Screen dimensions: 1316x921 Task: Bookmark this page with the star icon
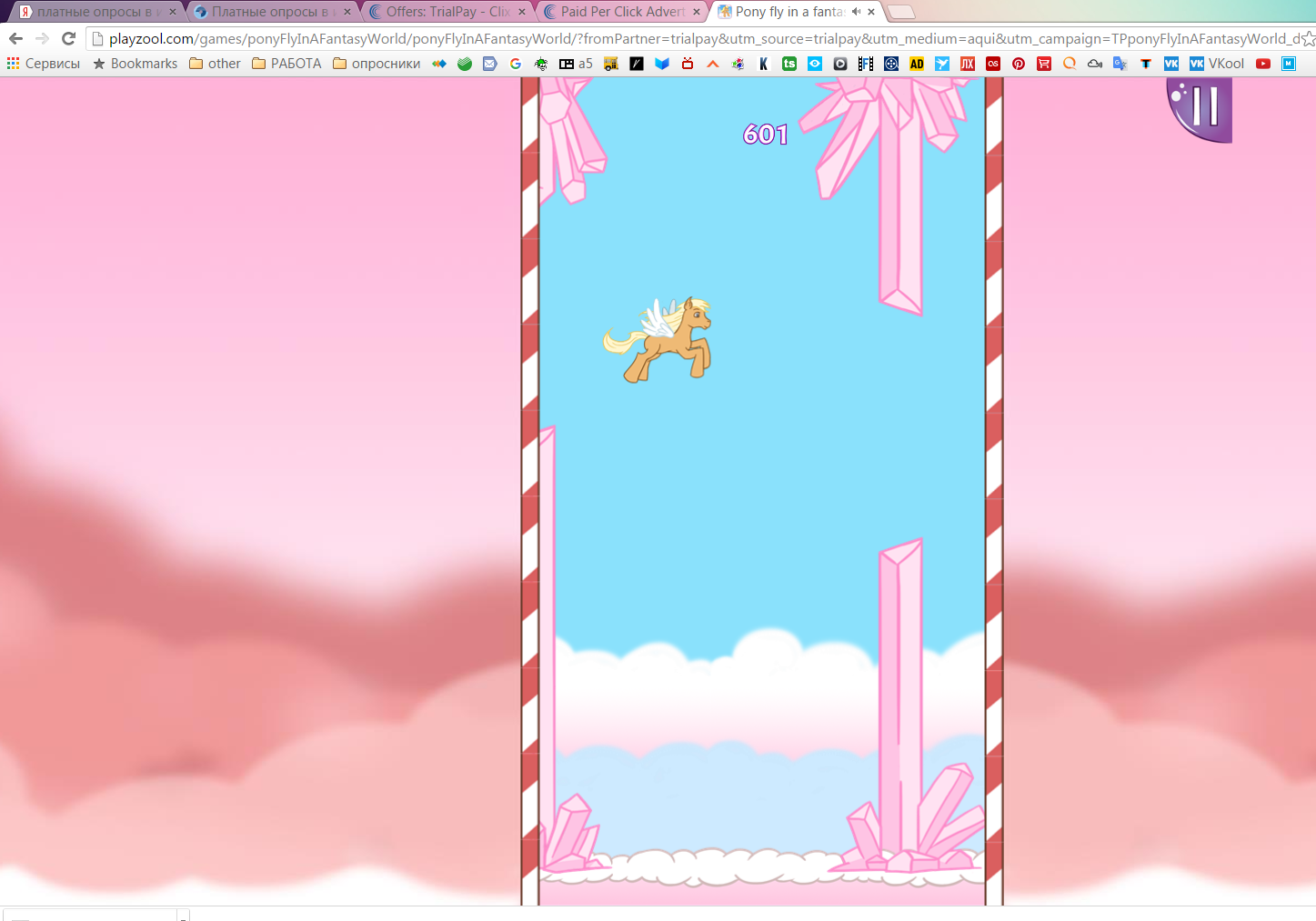click(x=1308, y=38)
